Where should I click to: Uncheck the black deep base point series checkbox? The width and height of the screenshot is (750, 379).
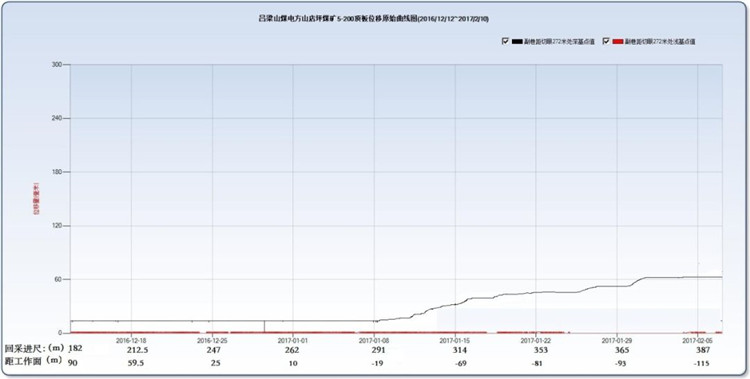(x=505, y=42)
